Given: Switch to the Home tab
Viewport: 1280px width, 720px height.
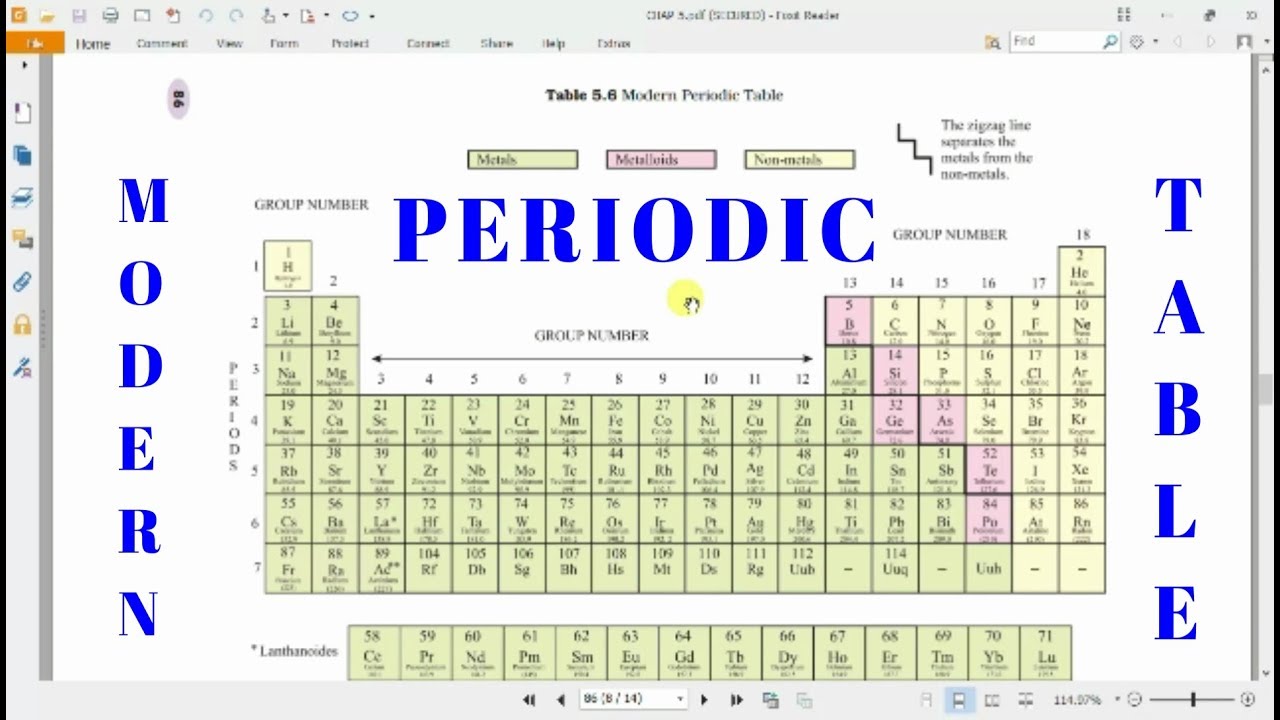Looking at the screenshot, I should click(93, 44).
